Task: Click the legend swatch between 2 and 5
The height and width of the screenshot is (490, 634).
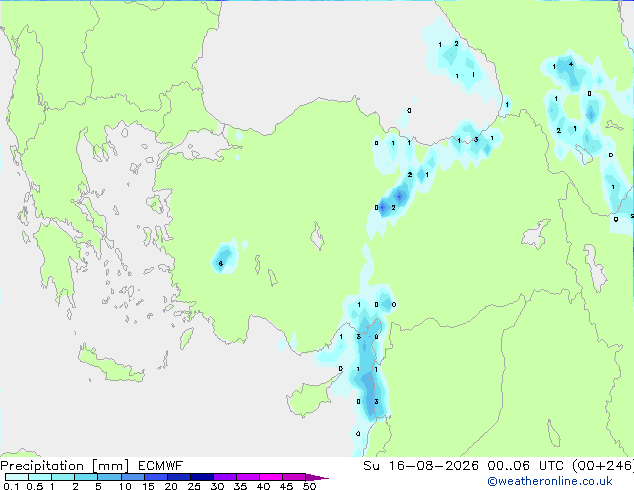Action: click(86, 477)
